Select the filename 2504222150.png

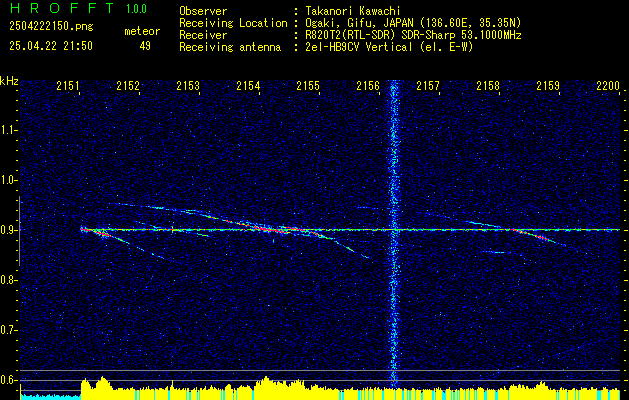click(x=51, y=27)
